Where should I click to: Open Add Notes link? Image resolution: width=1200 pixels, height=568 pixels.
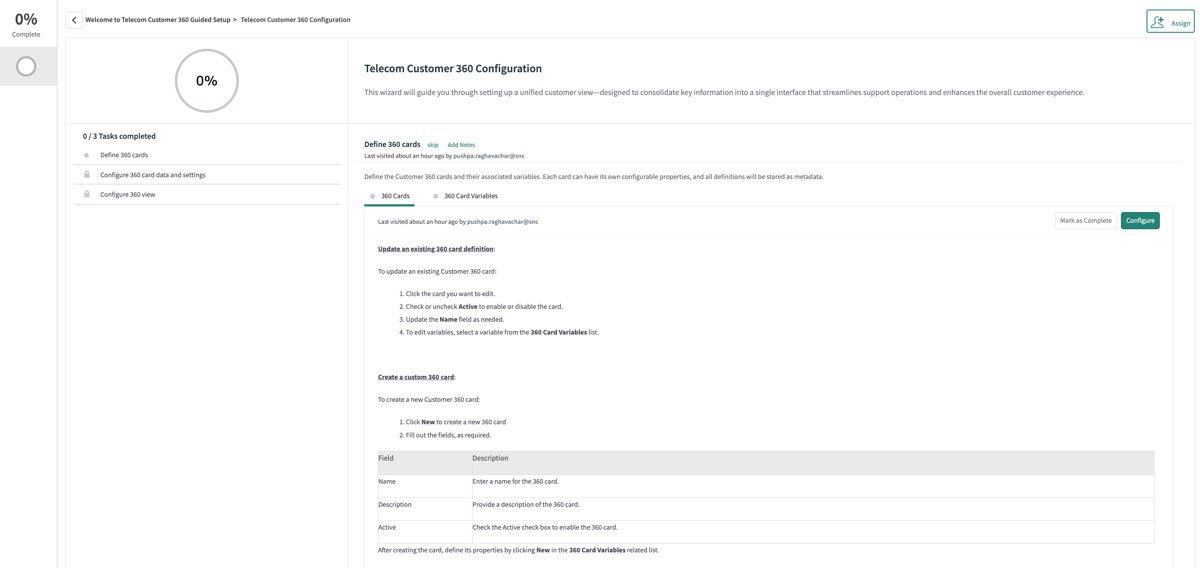click(461, 145)
